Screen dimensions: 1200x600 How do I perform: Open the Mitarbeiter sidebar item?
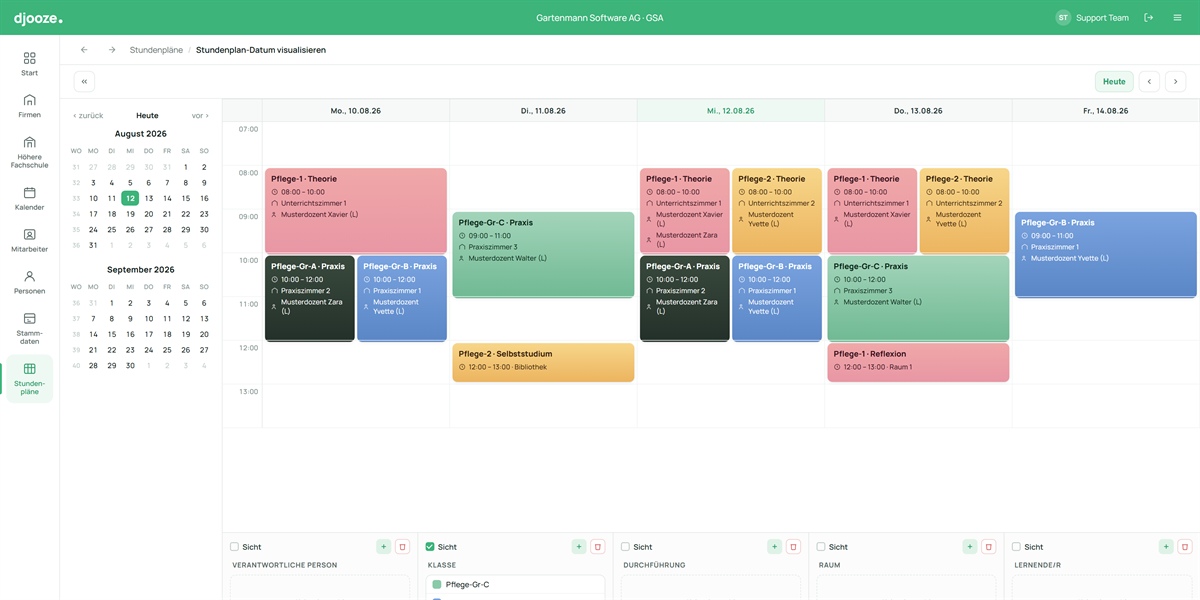coord(29,240)
